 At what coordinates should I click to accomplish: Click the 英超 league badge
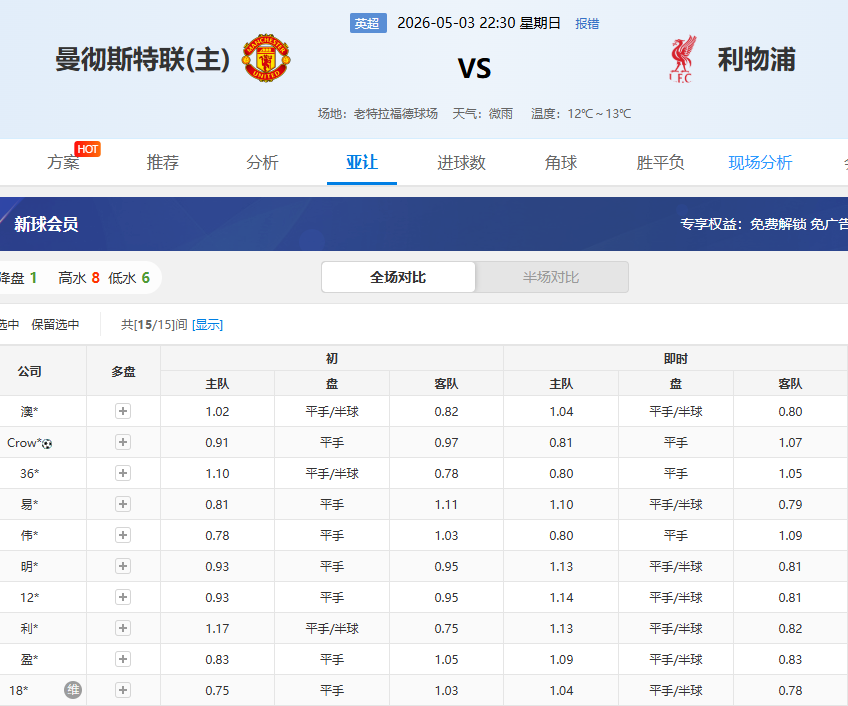click(368, 23)
